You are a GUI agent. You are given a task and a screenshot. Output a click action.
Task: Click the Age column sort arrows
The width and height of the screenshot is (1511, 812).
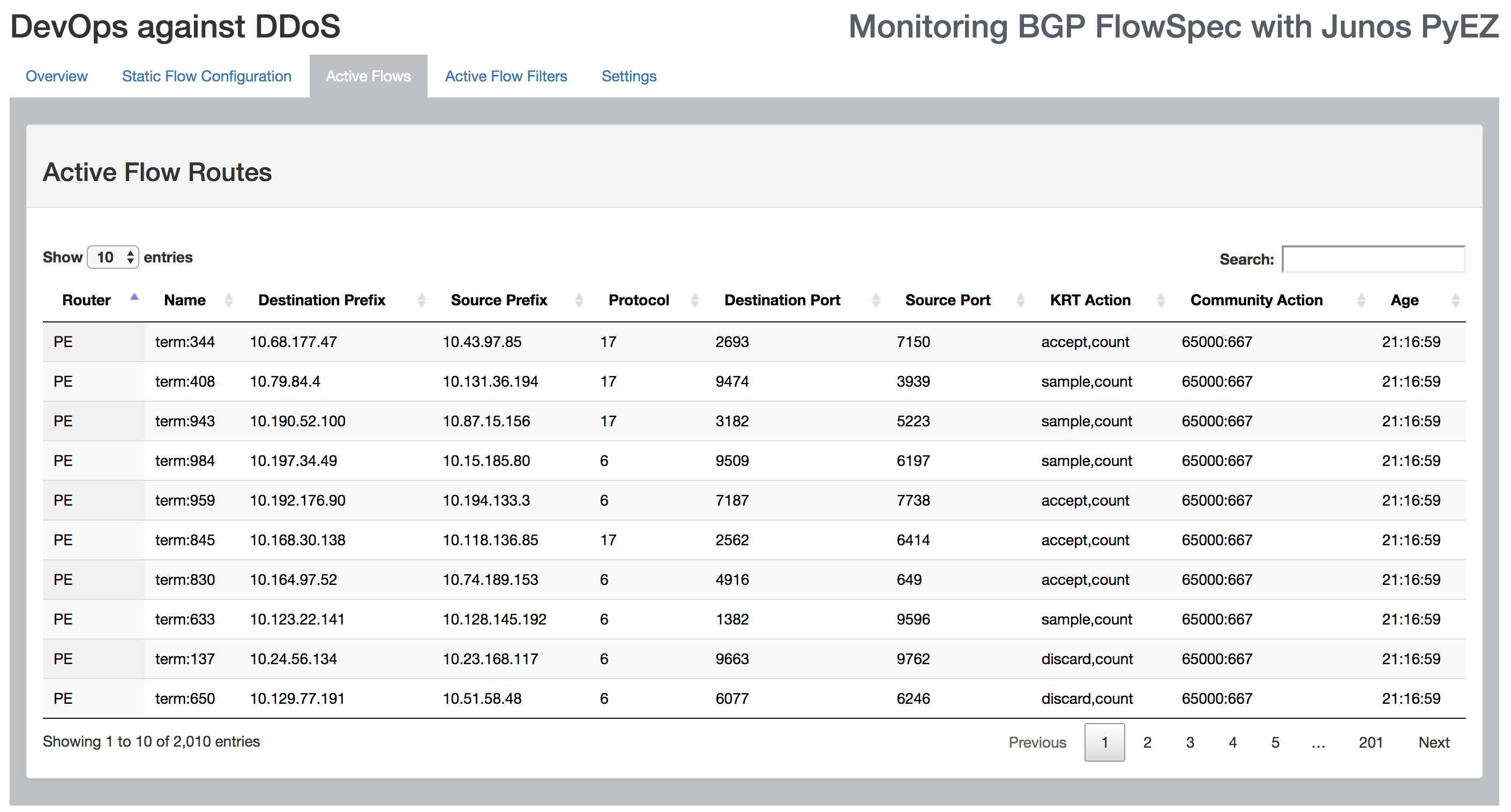[1455, 301]
